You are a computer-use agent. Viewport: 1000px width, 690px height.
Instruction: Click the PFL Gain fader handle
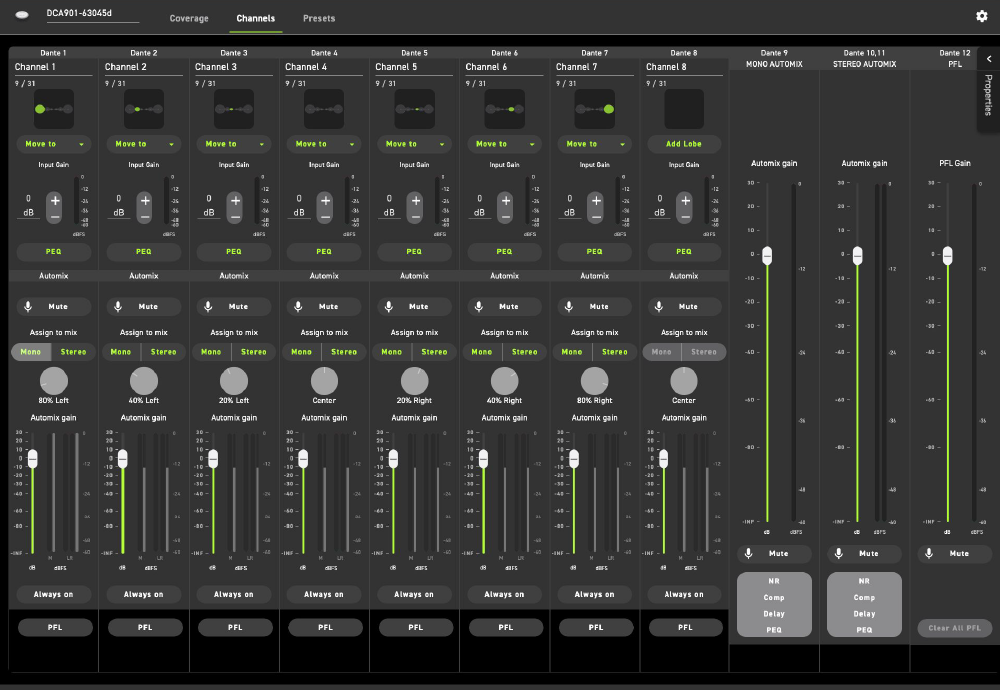click(x=947, y=255)
